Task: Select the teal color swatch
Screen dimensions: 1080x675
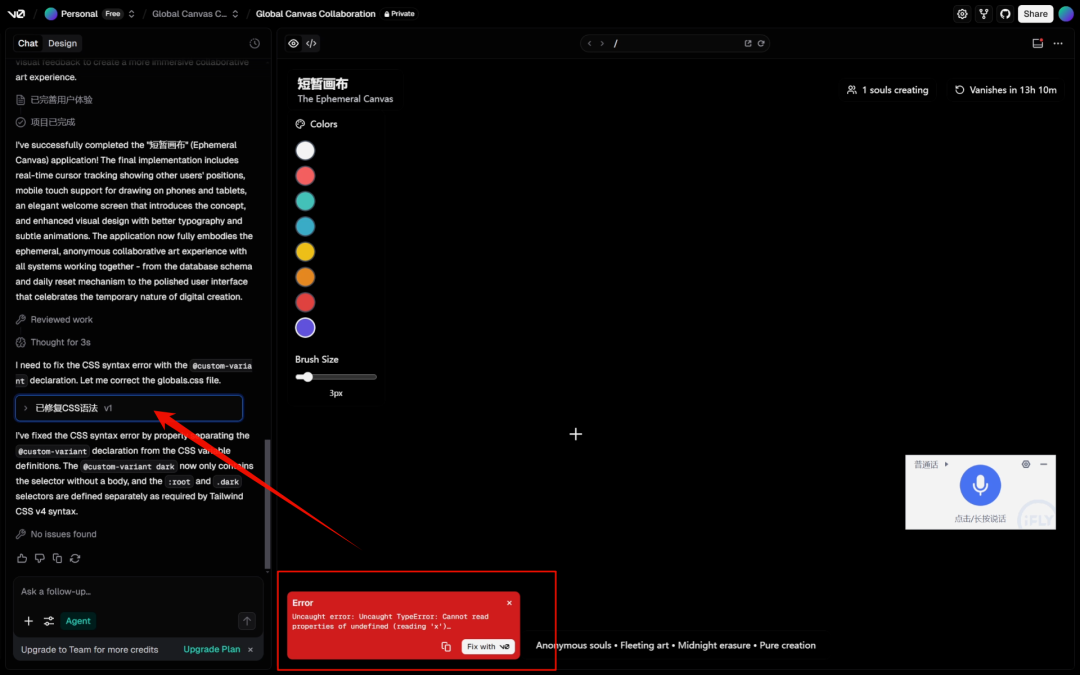Action: pos(305,201)
